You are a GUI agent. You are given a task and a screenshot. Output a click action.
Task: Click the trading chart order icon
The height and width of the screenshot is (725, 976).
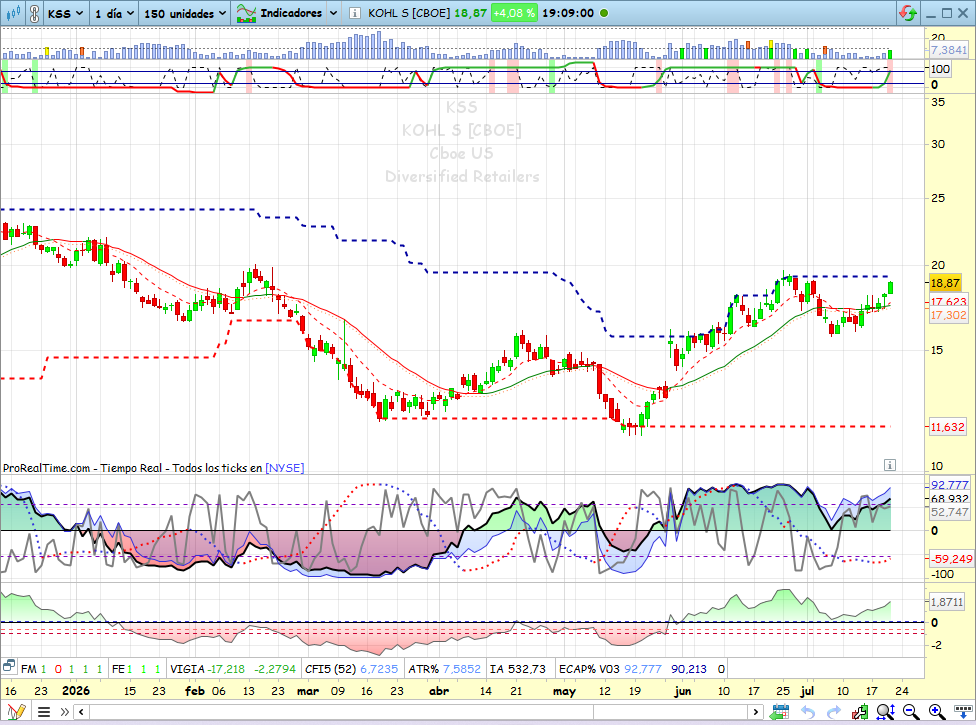(860, 711)
